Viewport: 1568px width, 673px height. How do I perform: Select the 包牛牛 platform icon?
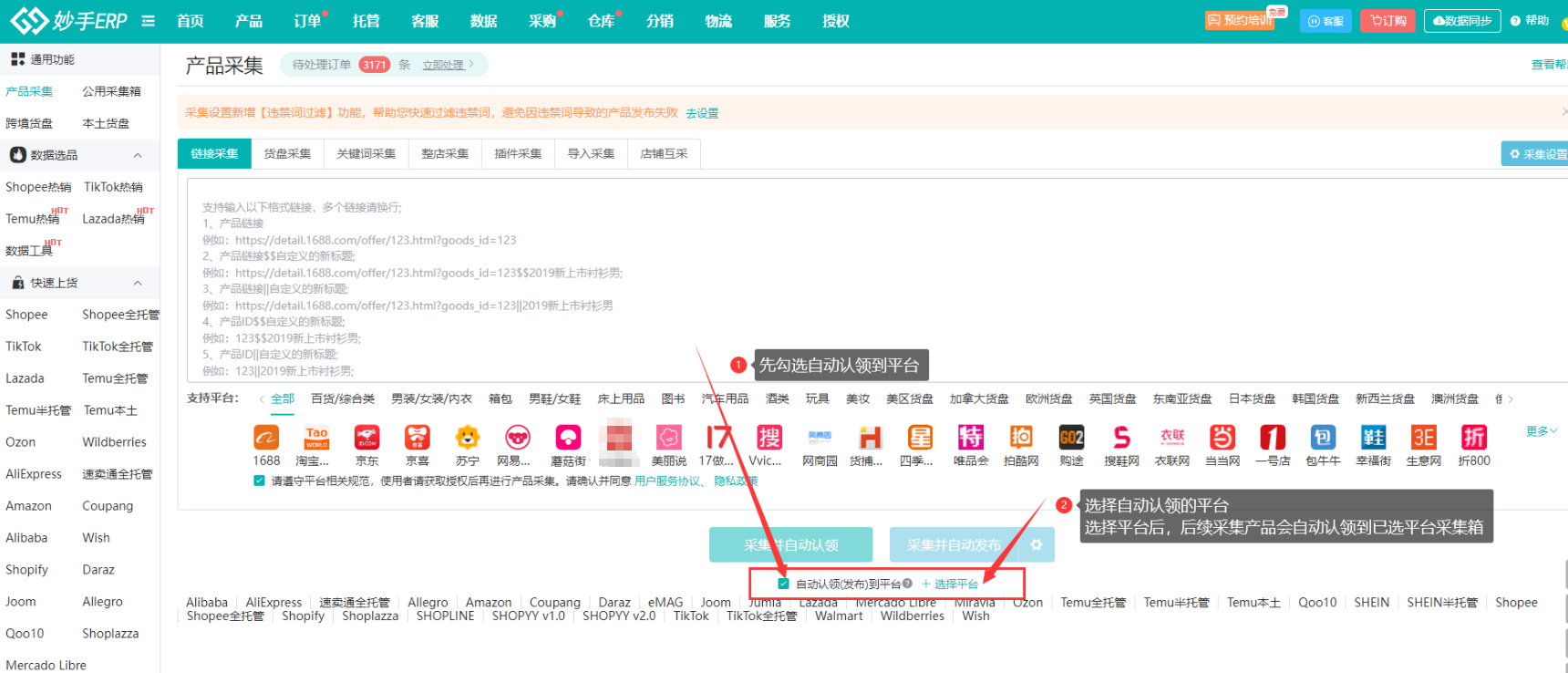point(1323,438)
